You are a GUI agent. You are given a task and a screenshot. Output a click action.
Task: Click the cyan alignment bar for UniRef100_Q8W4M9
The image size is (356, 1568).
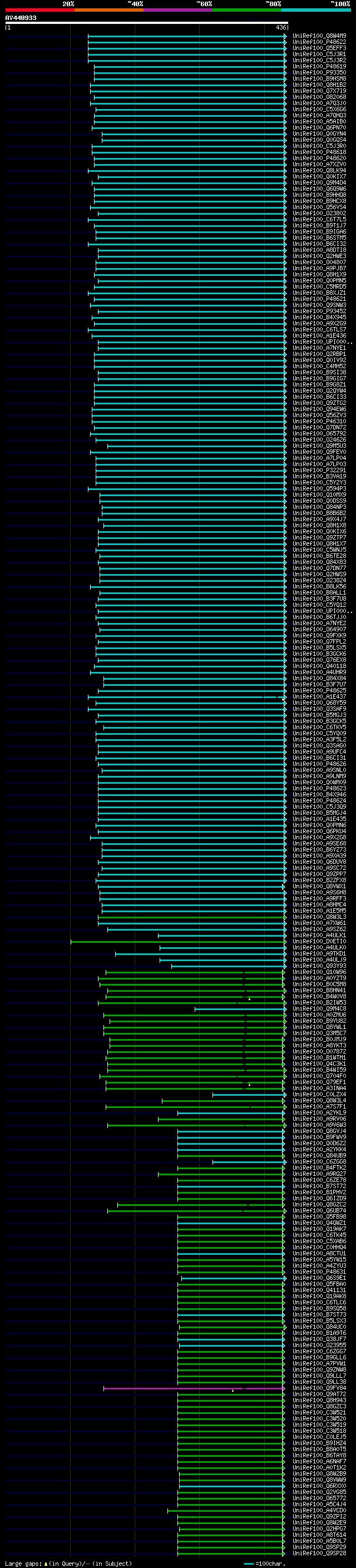[187, 36]
